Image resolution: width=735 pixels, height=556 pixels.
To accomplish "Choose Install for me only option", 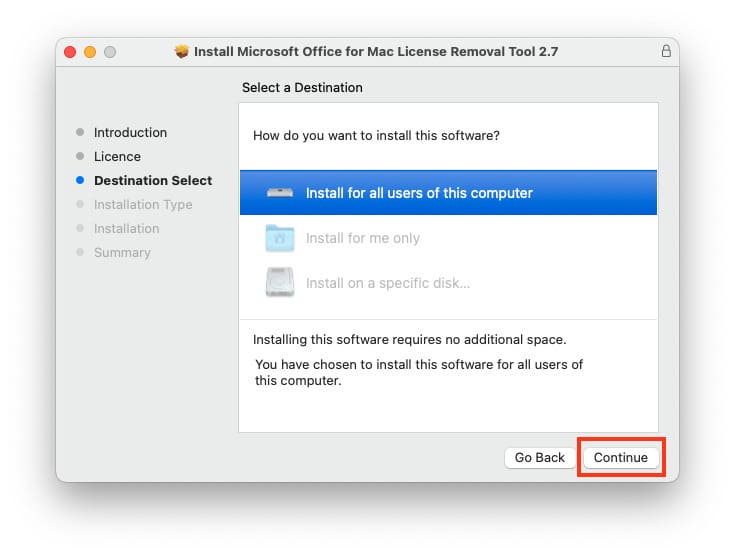I will 362,238.
